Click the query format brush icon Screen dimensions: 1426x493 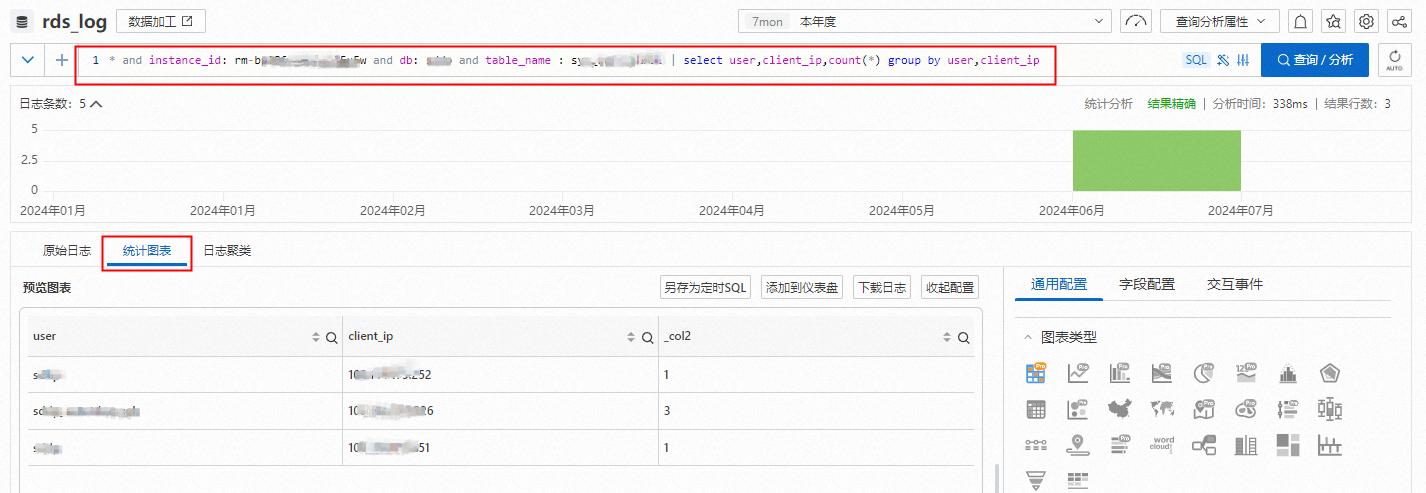point(1223,60)
